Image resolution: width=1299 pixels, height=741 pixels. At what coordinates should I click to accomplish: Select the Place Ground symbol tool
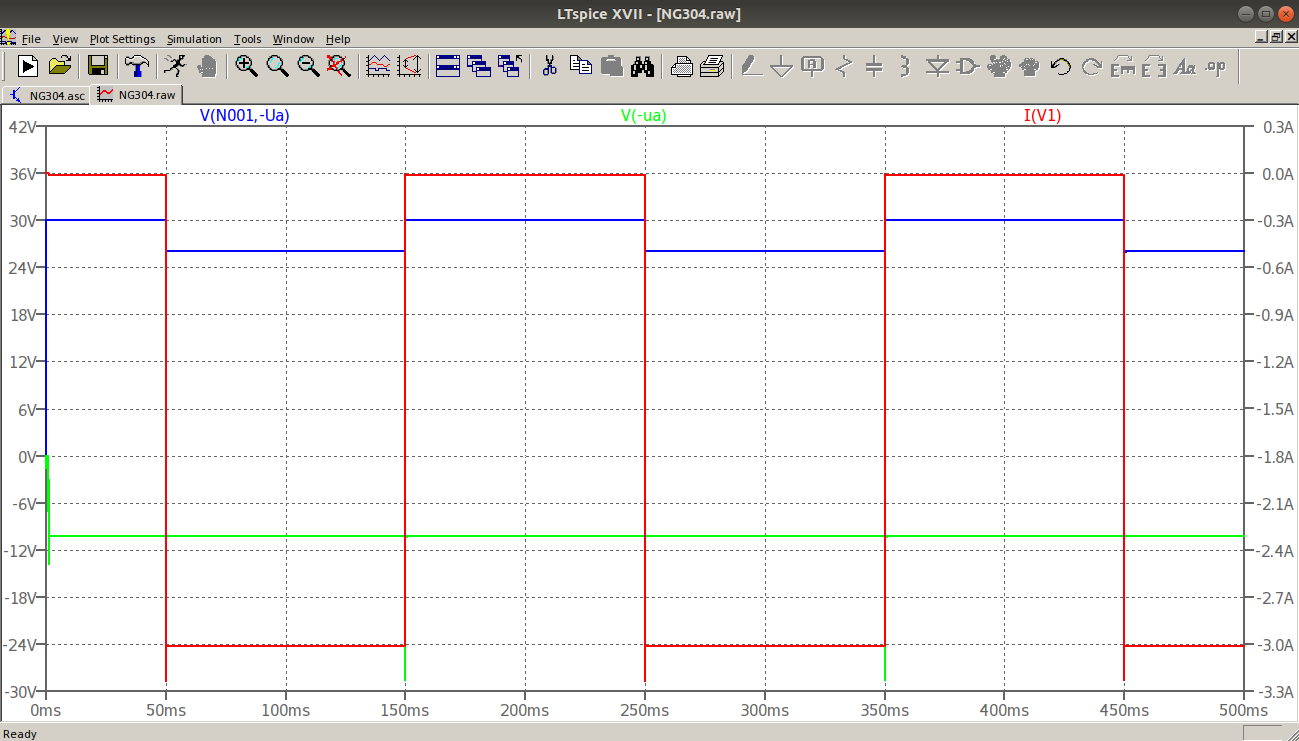pyautogui.click(x=782, y=66)
